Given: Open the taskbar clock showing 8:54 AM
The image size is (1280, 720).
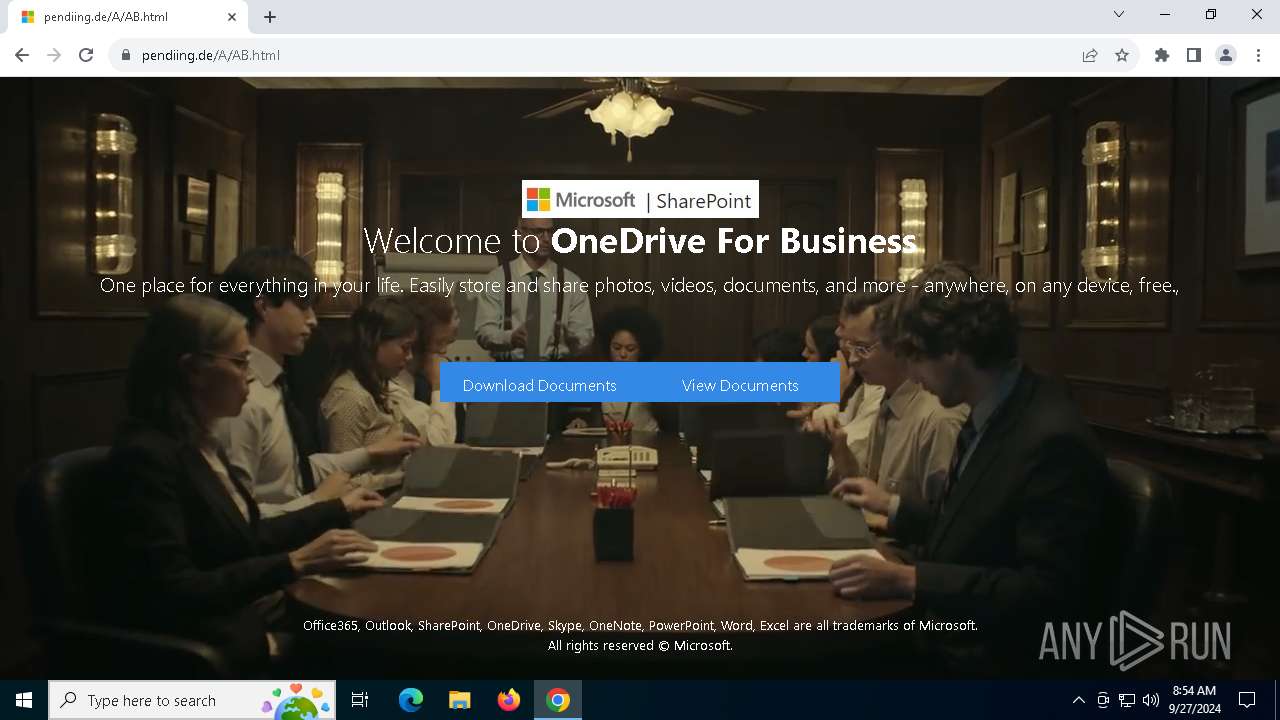Looking at the screenshot, I should (1194, 700).
